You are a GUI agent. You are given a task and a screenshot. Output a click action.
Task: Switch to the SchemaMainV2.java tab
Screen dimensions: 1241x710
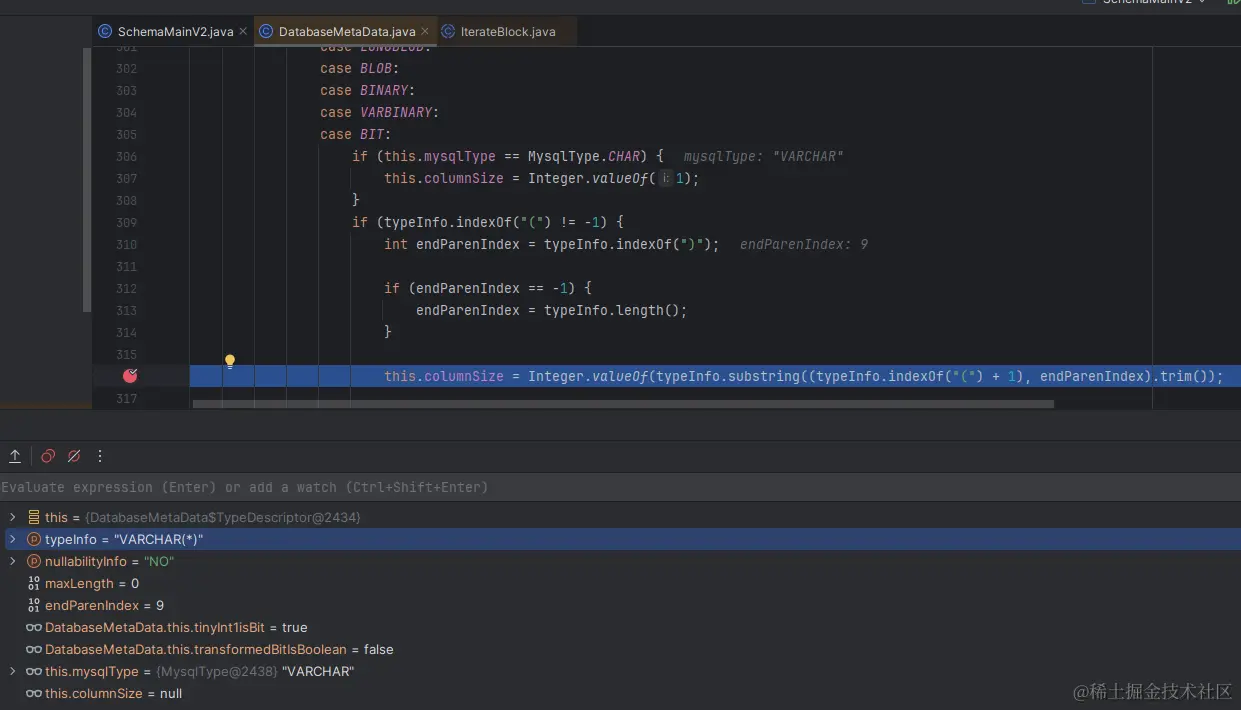coord(175,31)
